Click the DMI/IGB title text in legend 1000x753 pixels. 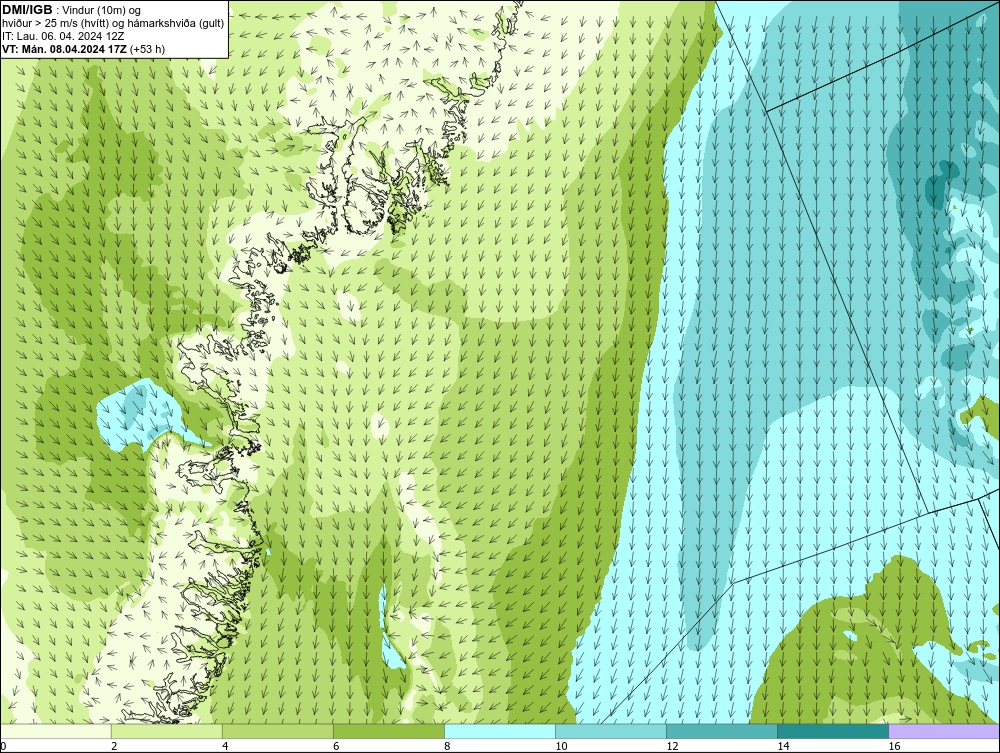tap(27, 10)
